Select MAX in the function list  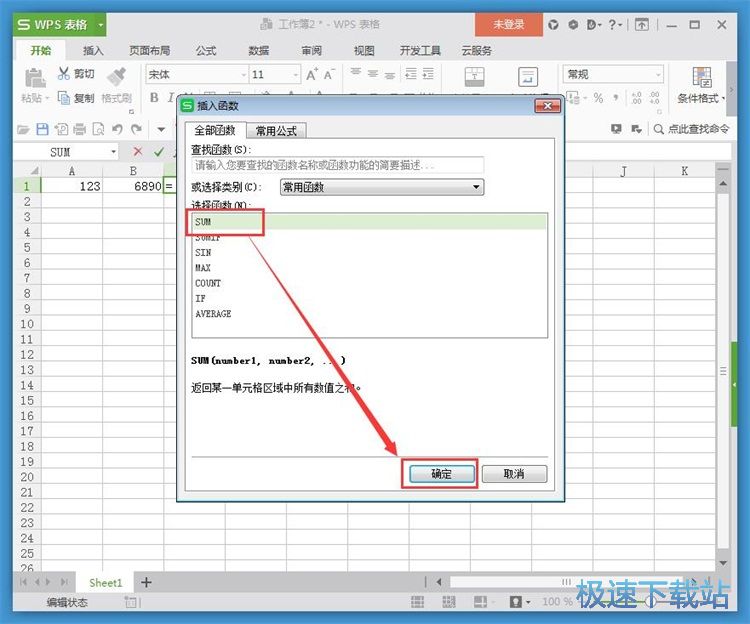point(369,268)
